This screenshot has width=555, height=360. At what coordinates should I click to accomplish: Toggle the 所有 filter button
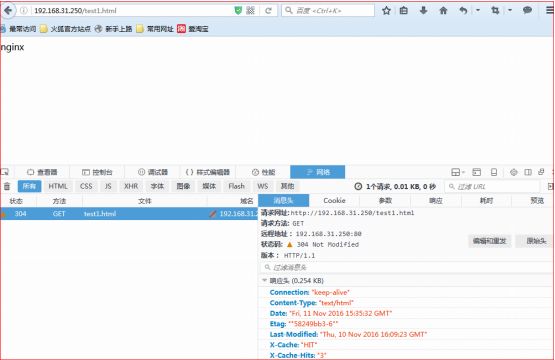click(x=29, y=186)
